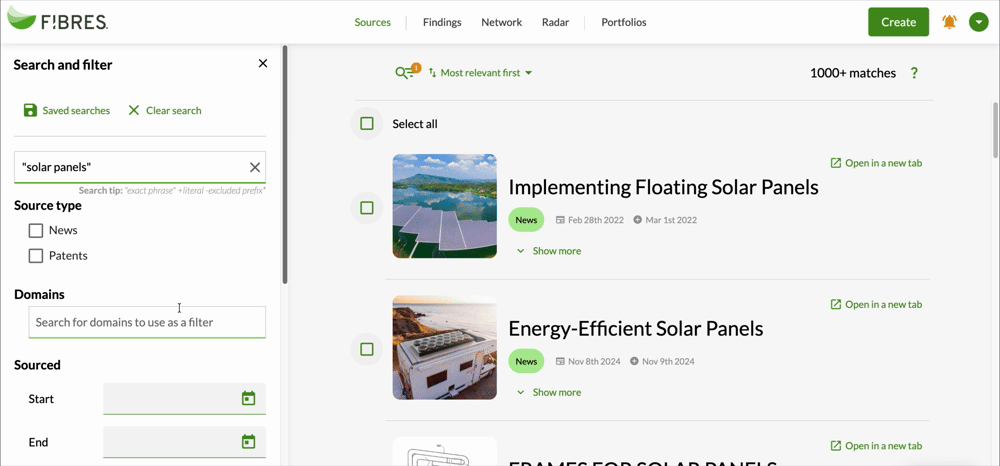
Task: Click the Sourced End date field
Action: point(184,441)
